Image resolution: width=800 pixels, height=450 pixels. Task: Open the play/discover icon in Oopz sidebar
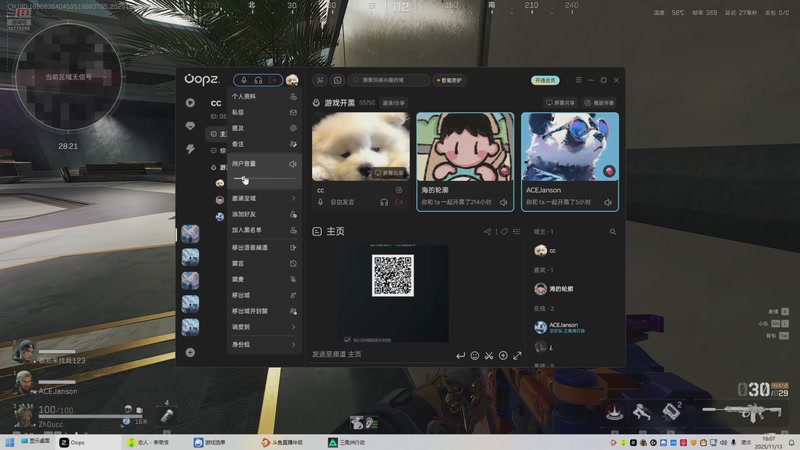pos(190,103)
